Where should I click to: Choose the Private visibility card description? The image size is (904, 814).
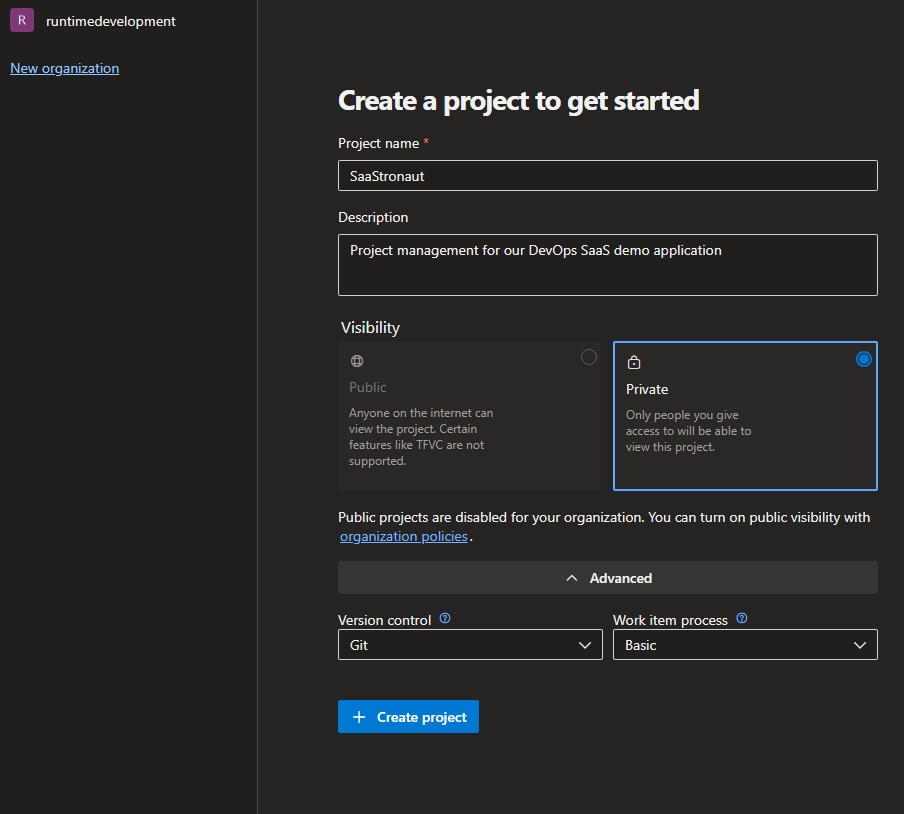pyautogui.click(x=688, y=431)
